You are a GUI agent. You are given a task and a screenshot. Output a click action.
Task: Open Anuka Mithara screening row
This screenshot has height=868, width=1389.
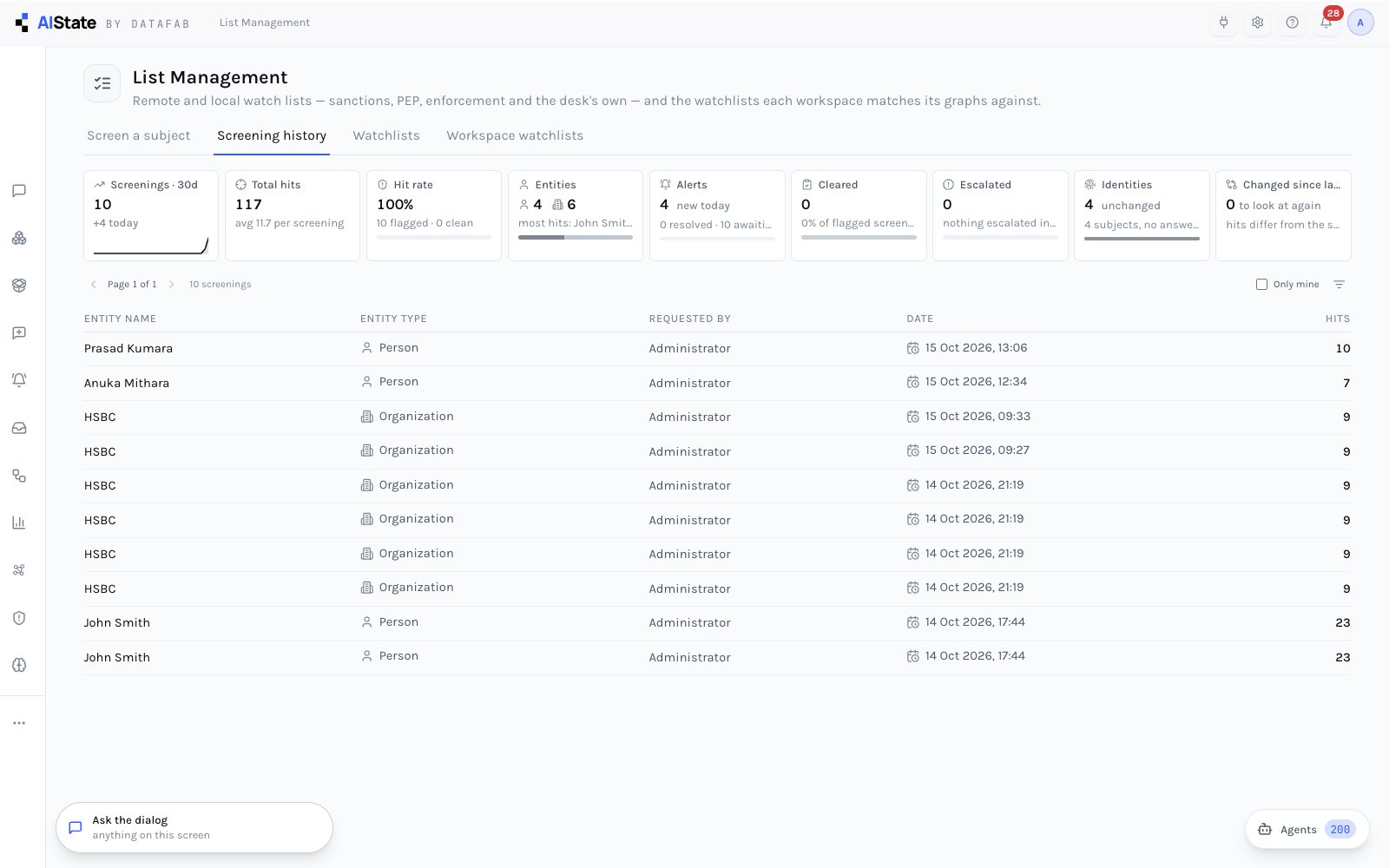coord(717,383)
